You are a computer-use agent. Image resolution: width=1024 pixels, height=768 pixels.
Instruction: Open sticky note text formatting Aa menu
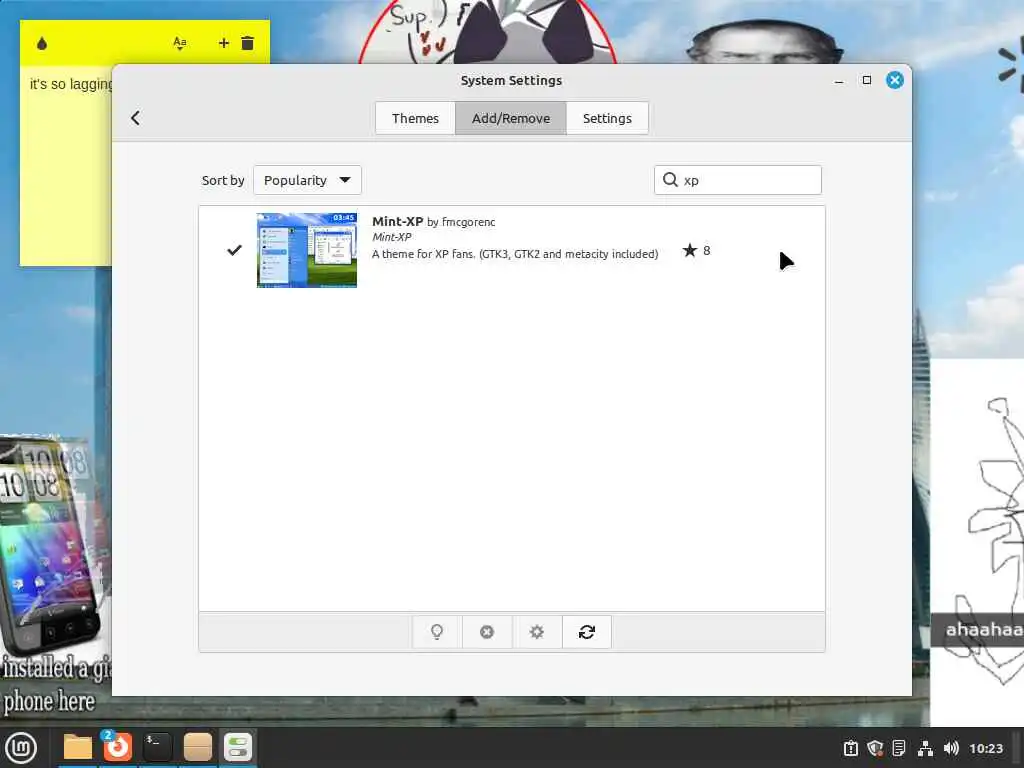180,44
